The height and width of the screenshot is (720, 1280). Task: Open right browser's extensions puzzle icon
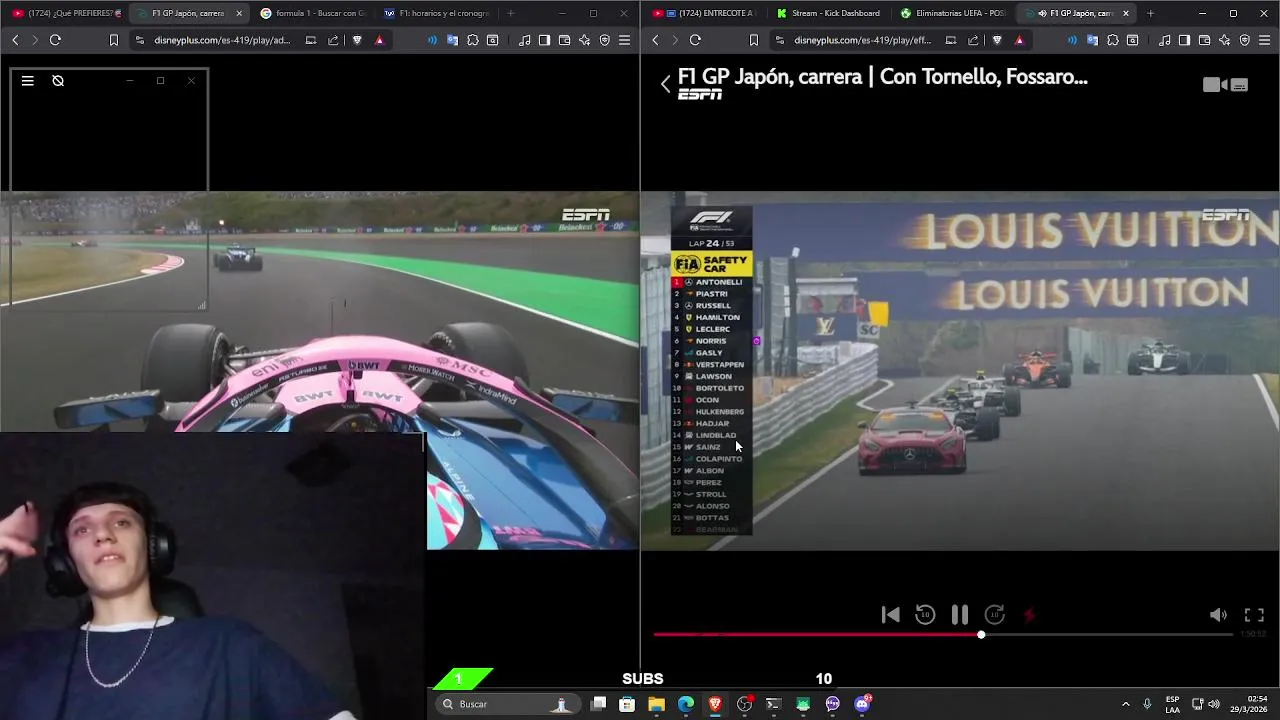pyautogui.click(x=1113, y=40)
